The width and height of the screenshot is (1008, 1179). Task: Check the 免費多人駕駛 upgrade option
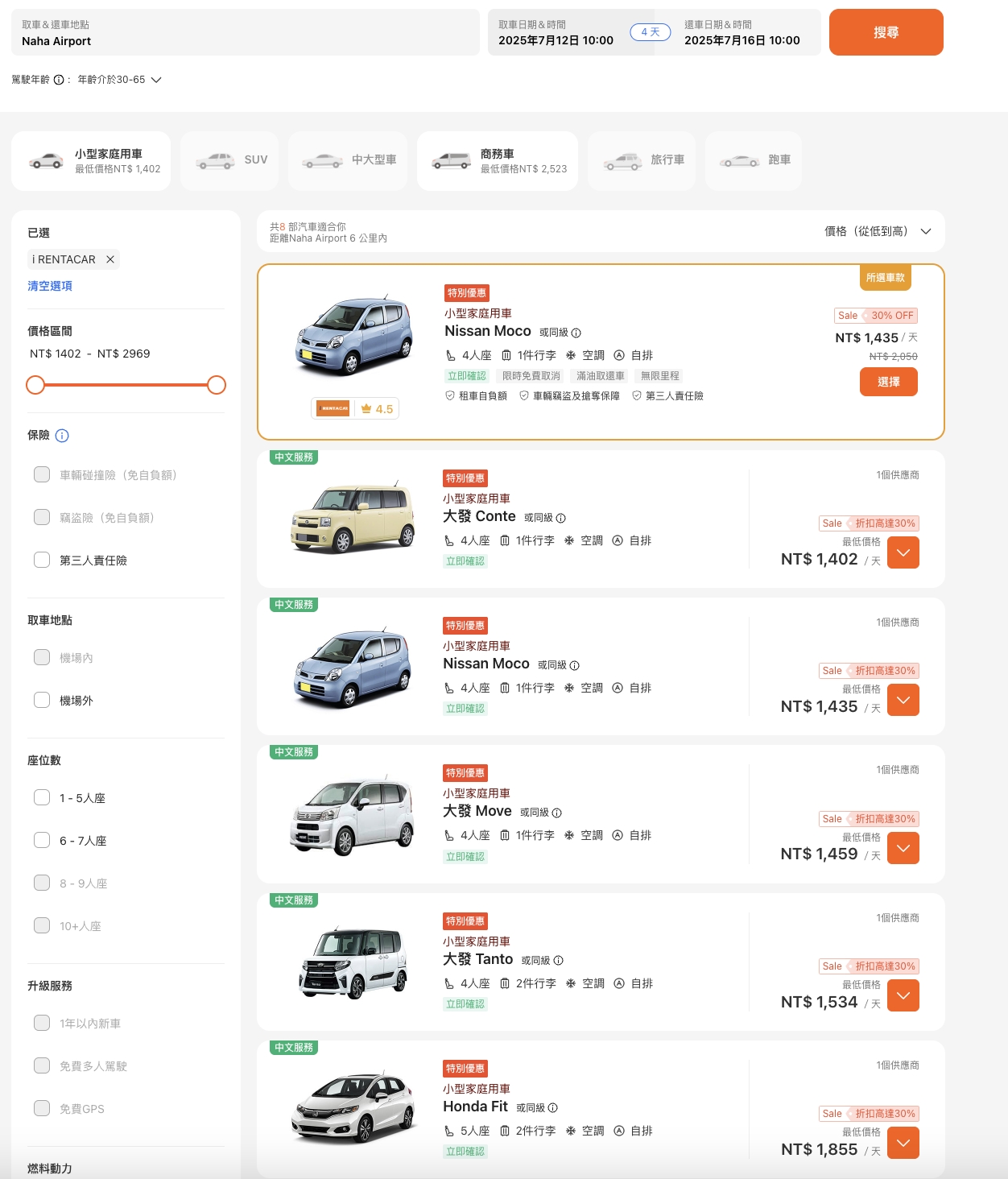[42, 1065]
